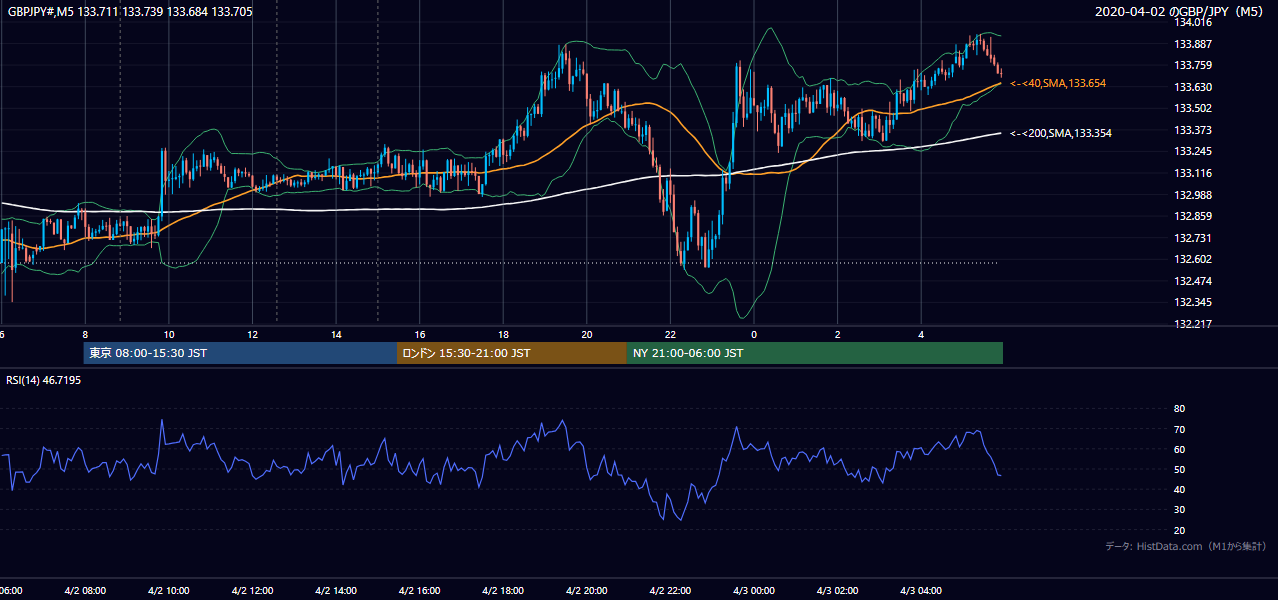Click the HistData.com data source credit

(1186, 546)
